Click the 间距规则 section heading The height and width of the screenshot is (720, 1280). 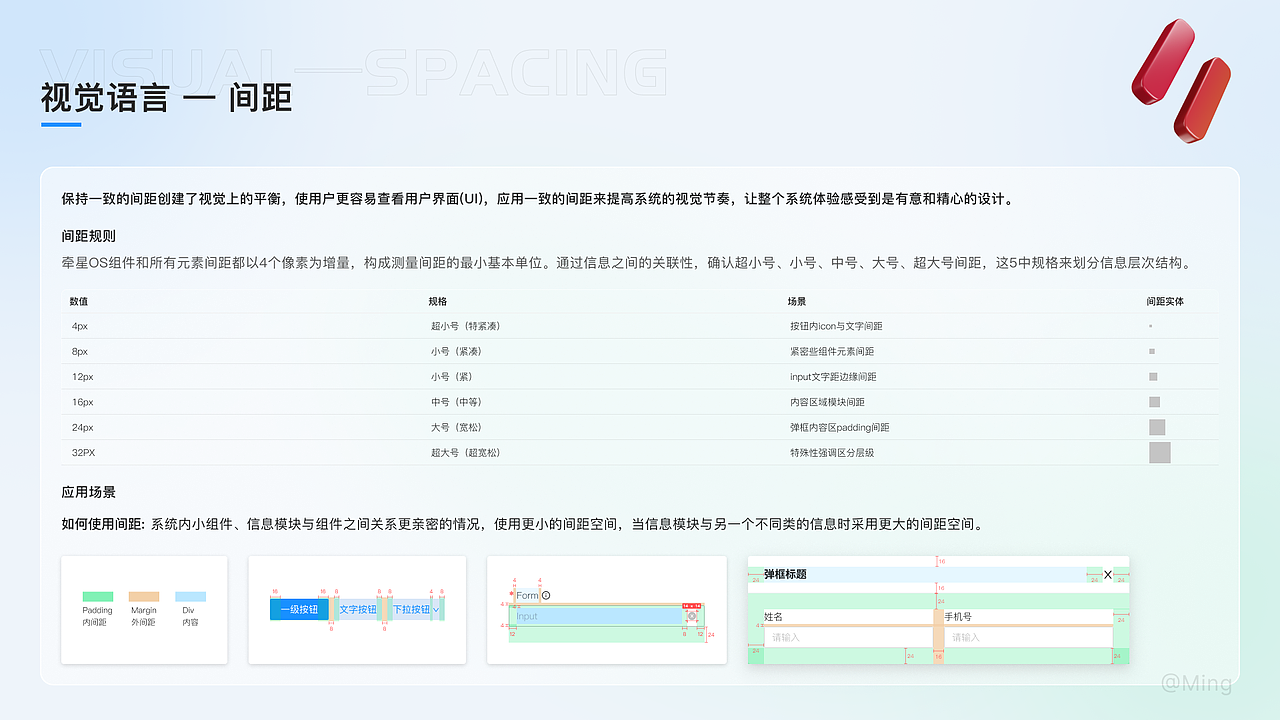(89, 237)
